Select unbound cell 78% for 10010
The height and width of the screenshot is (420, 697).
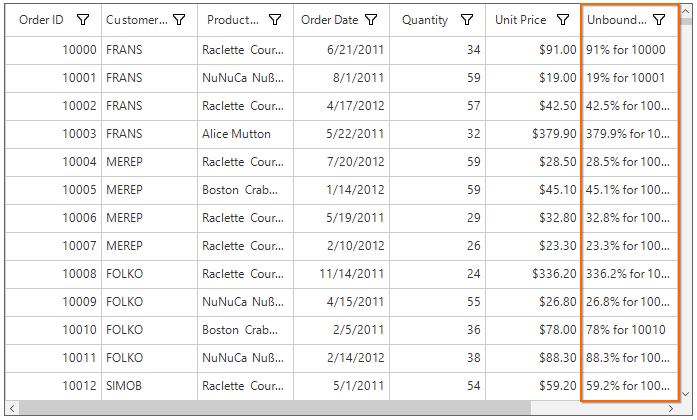629,330
